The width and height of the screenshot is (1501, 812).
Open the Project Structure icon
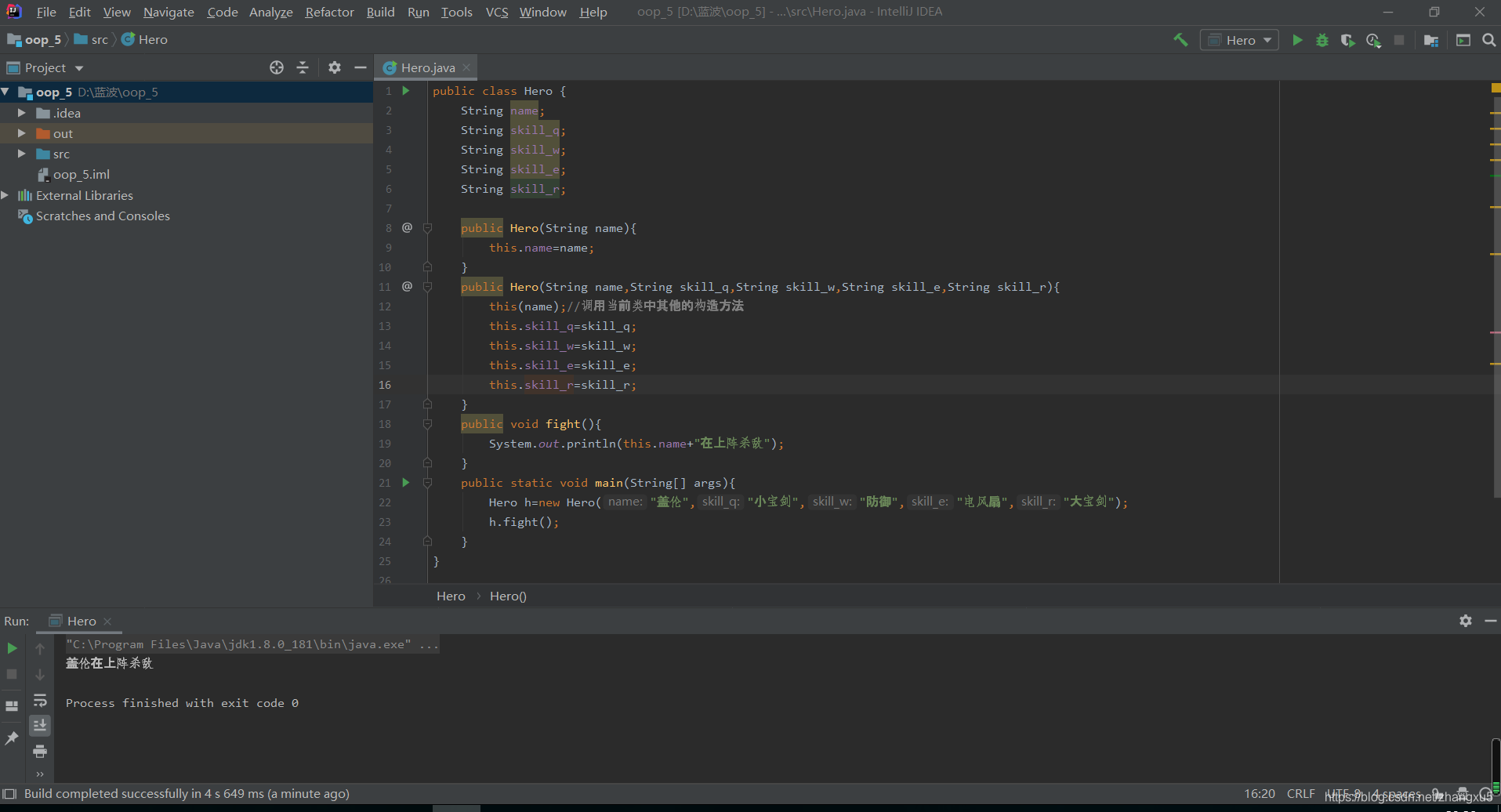click(x=1431, y=40)
